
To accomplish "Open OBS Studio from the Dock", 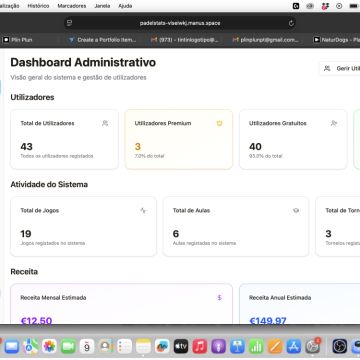I will pos(340,347).
